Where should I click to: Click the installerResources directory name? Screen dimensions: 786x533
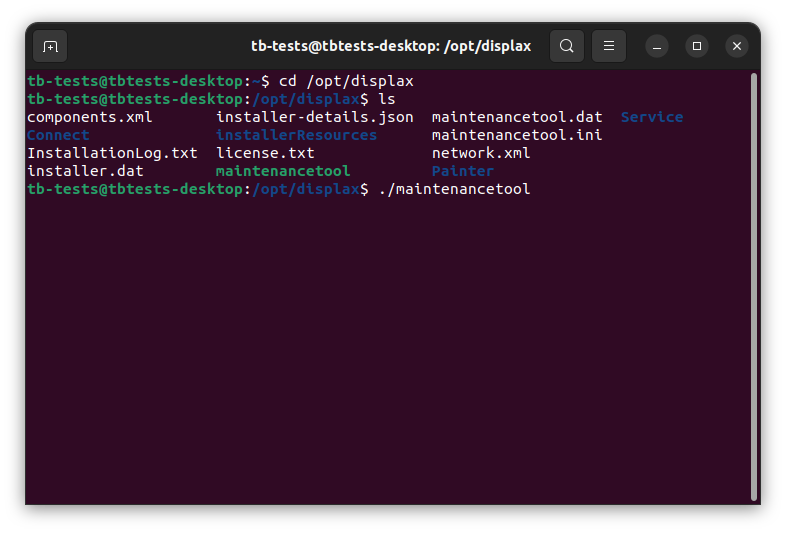(x=296, y=135)
